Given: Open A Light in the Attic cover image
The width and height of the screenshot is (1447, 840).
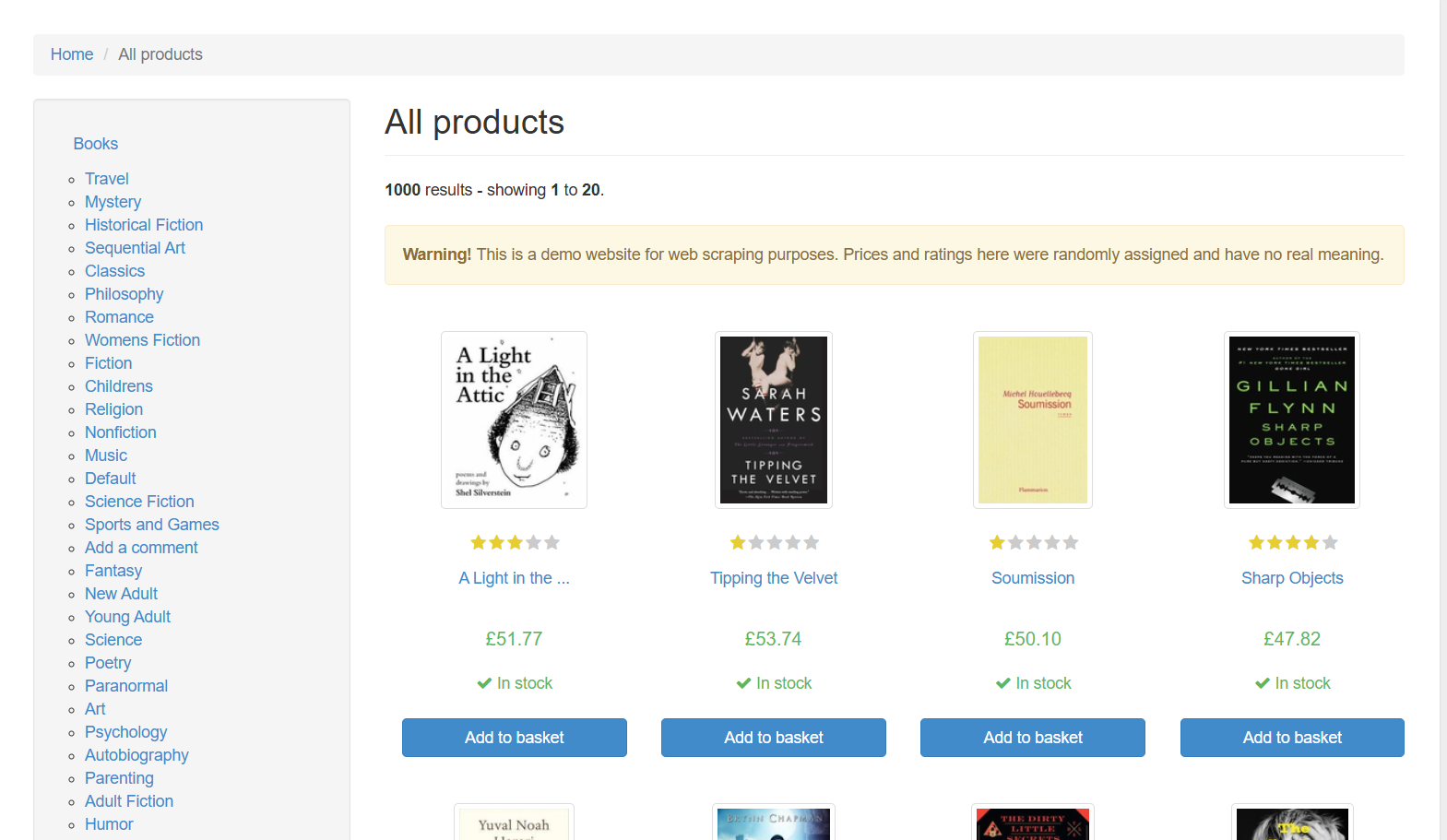Looking at the screenshot, I should (515, 420).
